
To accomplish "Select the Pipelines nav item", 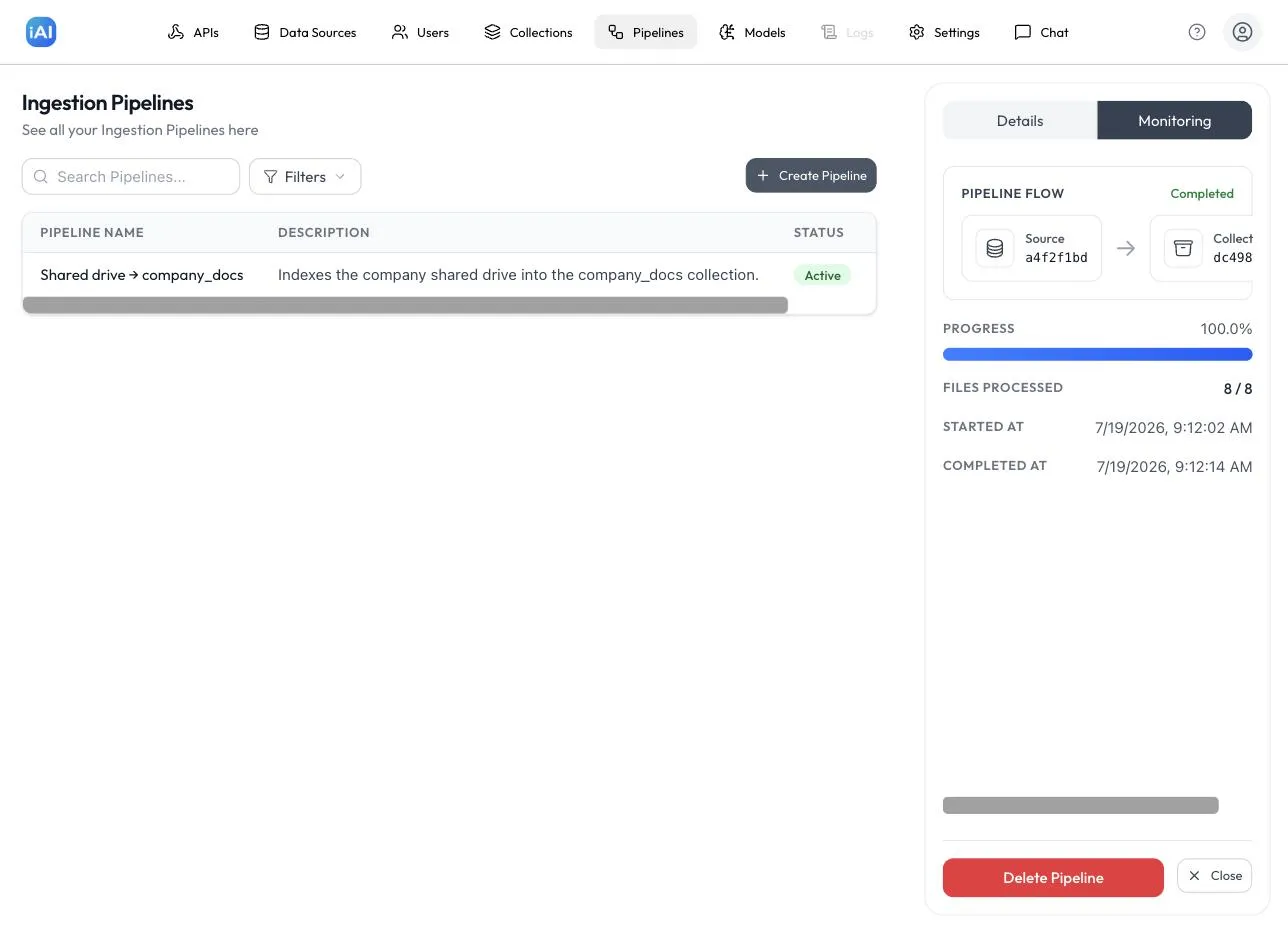I will (646, 32).
